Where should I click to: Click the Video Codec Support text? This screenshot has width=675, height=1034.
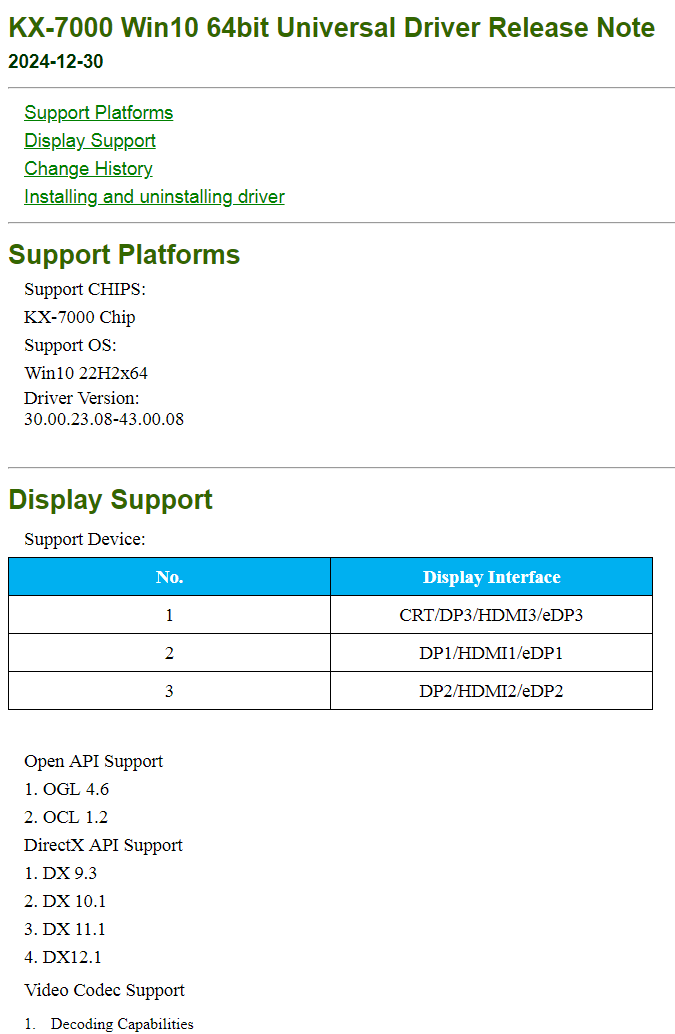tap(104, 991)
